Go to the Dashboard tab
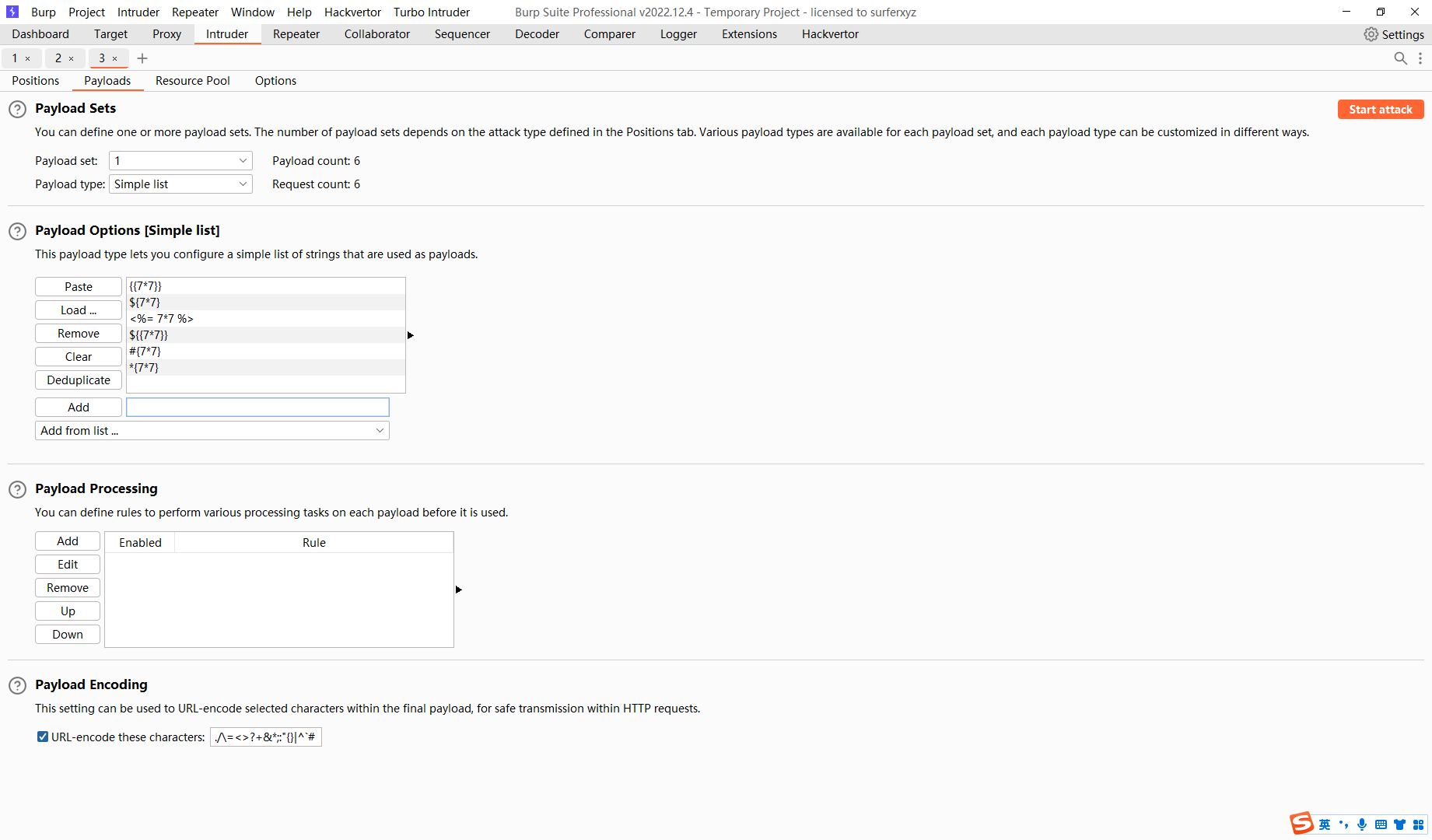 point(40,34)
